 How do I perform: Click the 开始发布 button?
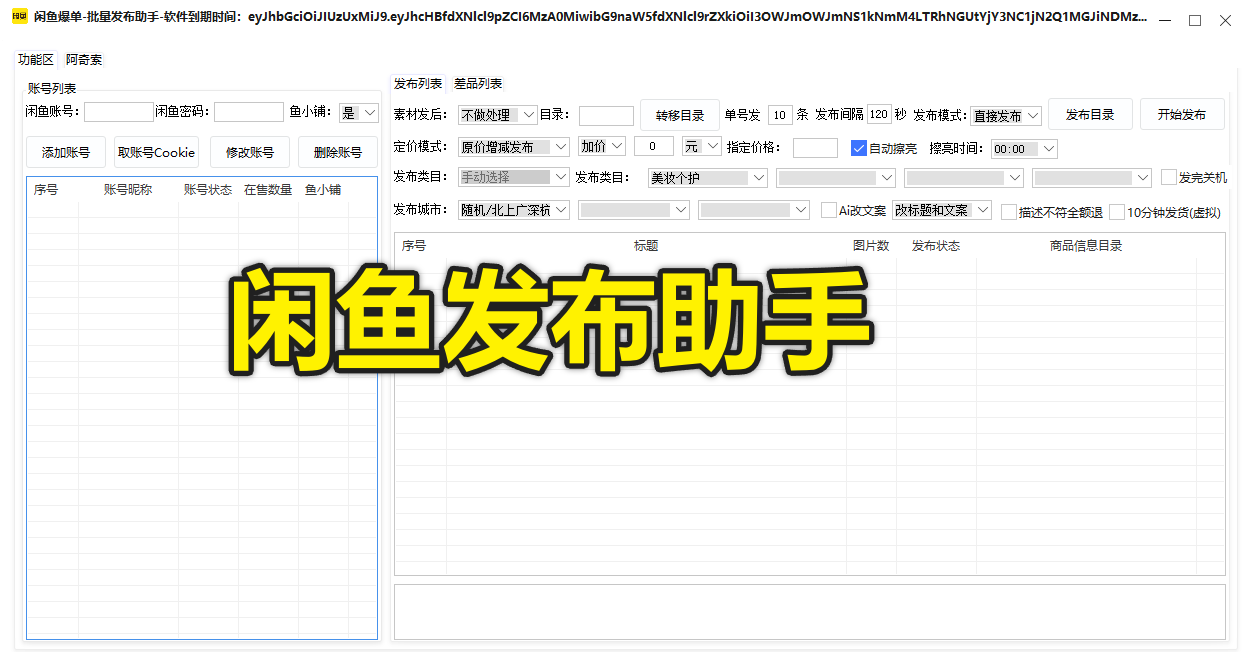click(1182, 115)
